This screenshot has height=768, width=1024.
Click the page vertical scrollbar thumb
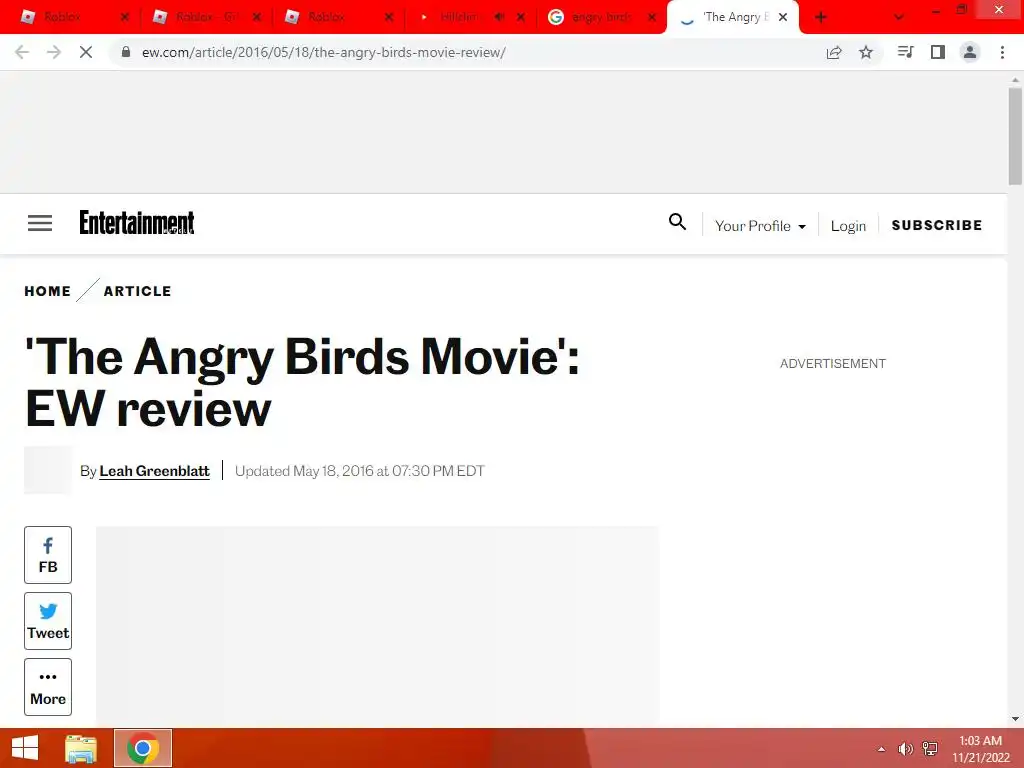(x=1015, y=136)
